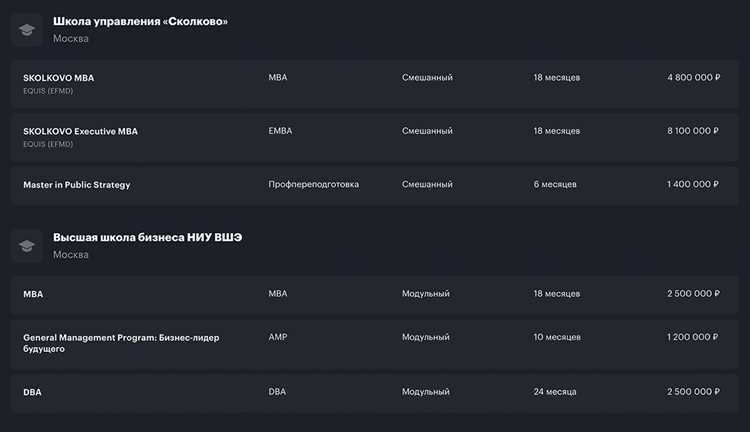
Task: Open the SKOLKOVO Executive MBA program
Action: point(80,131)
